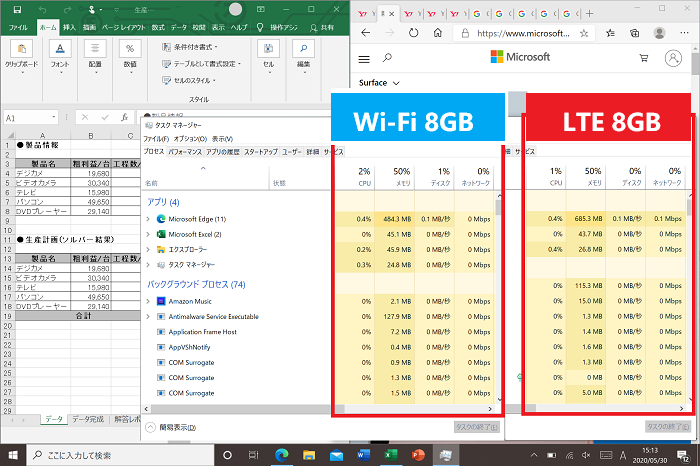Open Word from the taskbar
Image resolution: width=700 pixels, height=466 pixels.
tap(364, 455)
